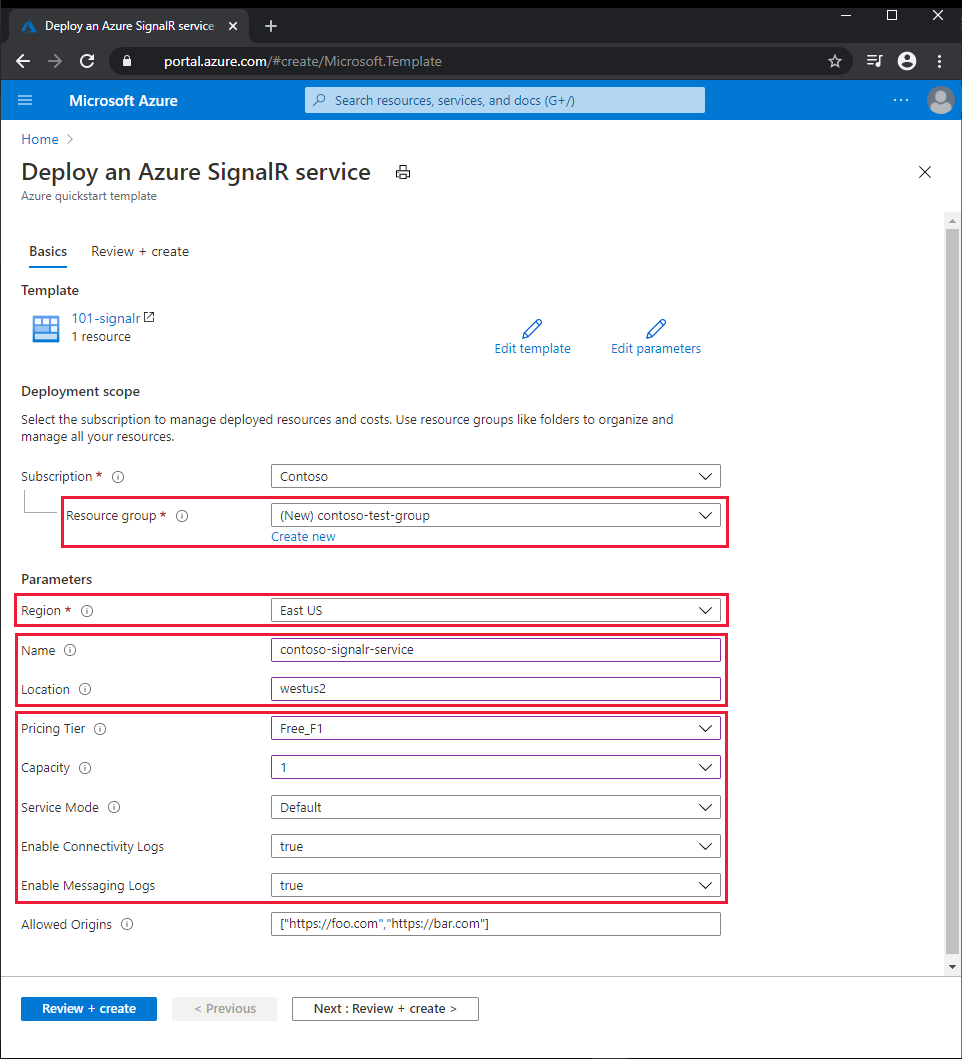
Task: Click the Capacity info icon
Action: [x=85, y=768]
